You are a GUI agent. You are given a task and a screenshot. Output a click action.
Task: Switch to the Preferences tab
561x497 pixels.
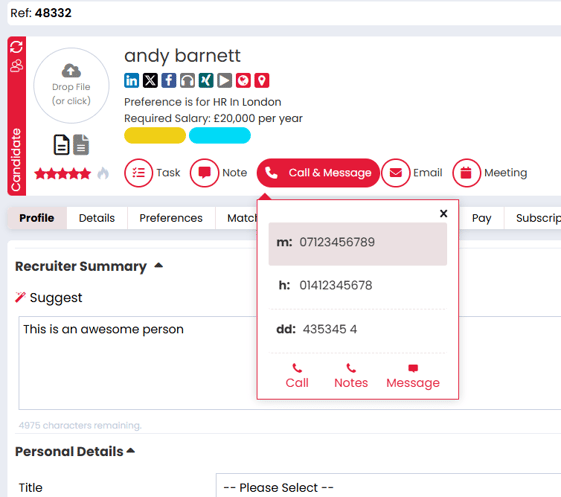171,218
